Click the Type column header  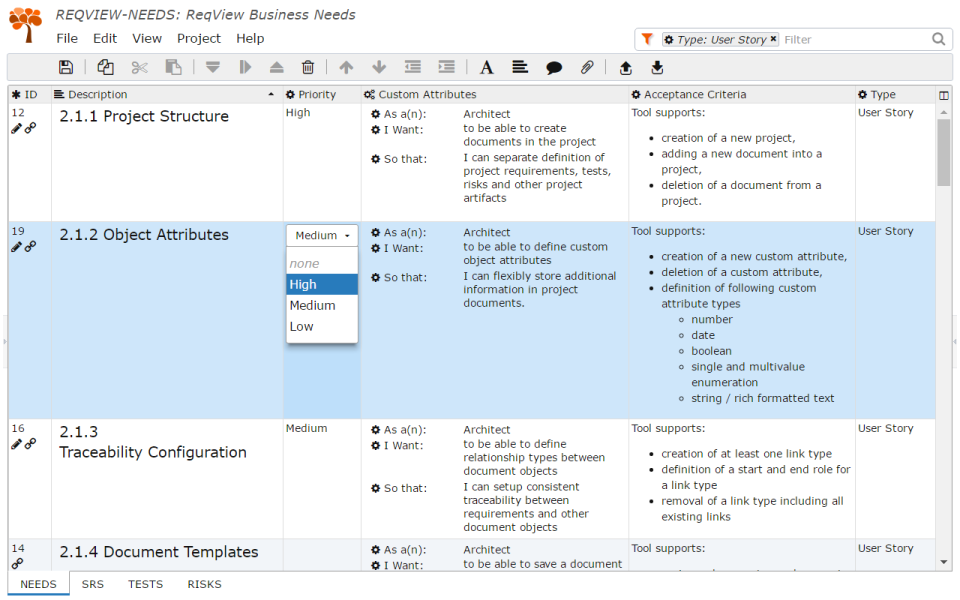click(x=894, y=95)
